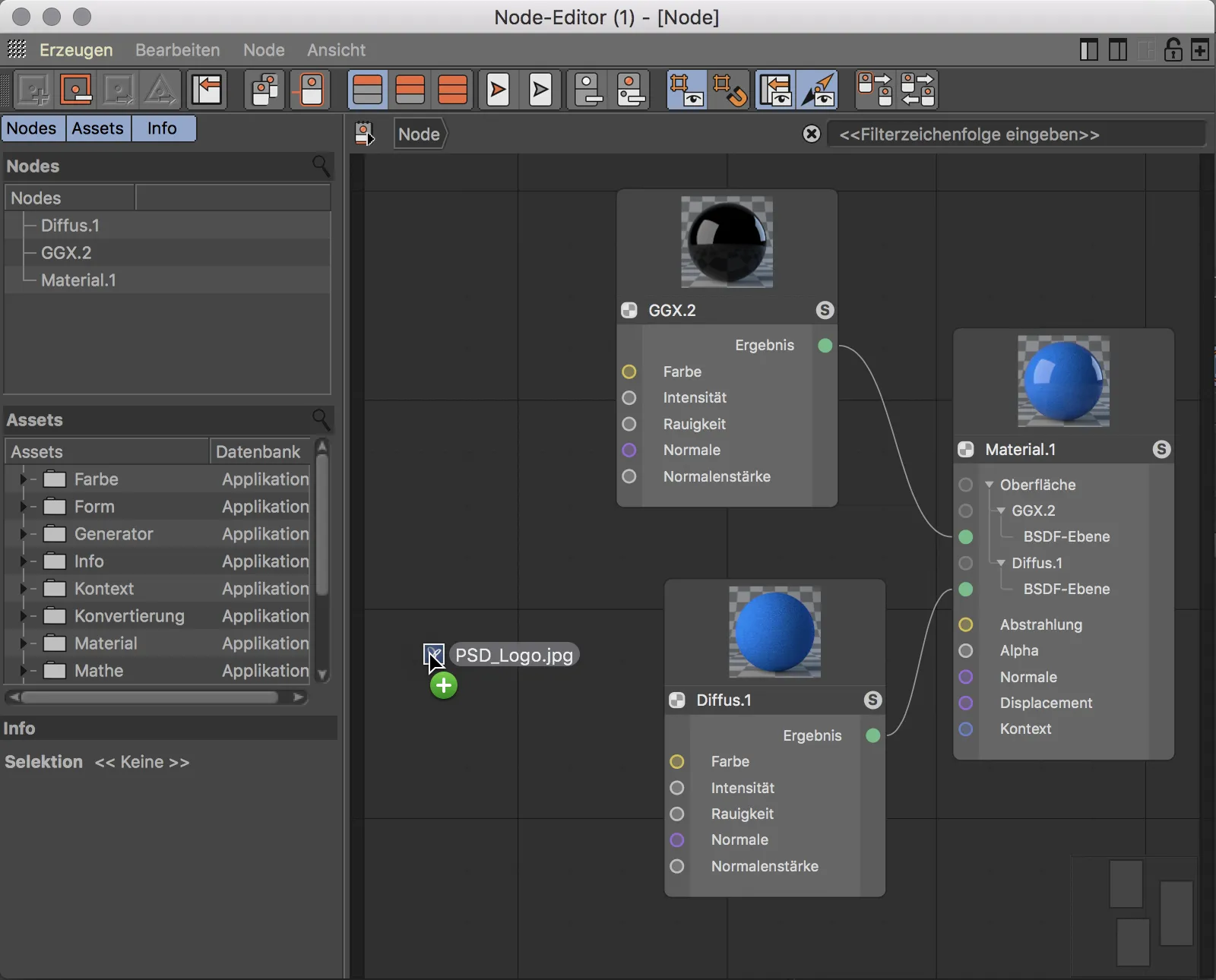Click the two-way port swap icon

point(917,90)
